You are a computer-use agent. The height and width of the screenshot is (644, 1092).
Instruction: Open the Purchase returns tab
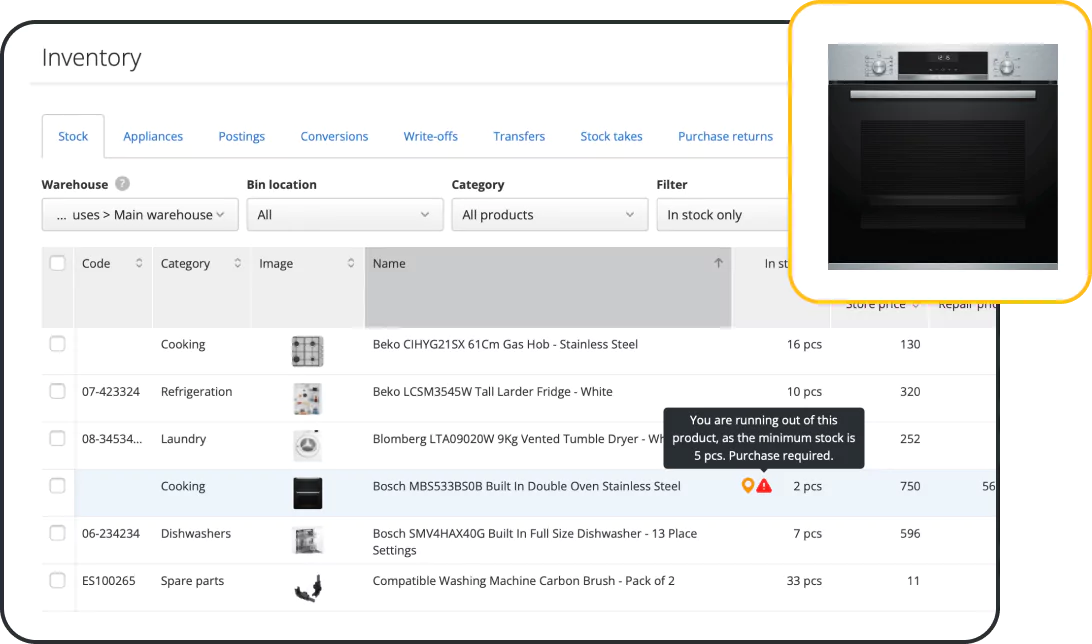(725, 136)
